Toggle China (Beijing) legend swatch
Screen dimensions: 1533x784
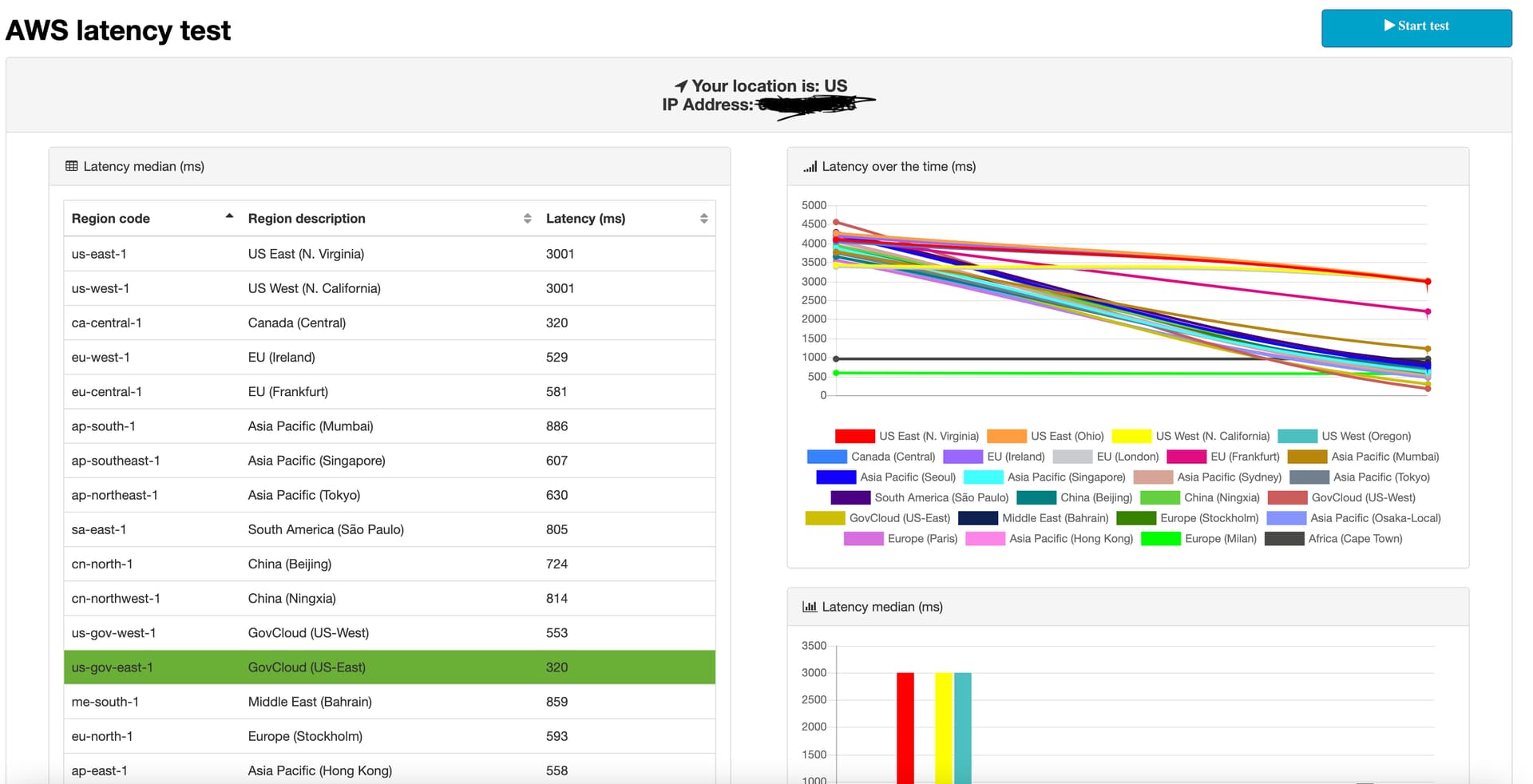coord(1036,497)
